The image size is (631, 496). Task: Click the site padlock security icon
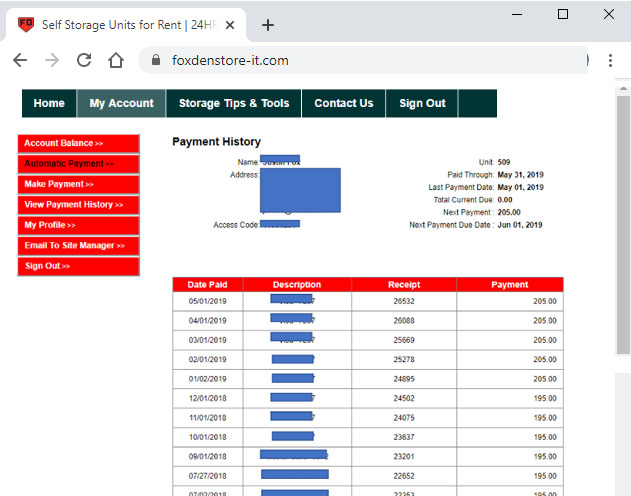(155, 60)
